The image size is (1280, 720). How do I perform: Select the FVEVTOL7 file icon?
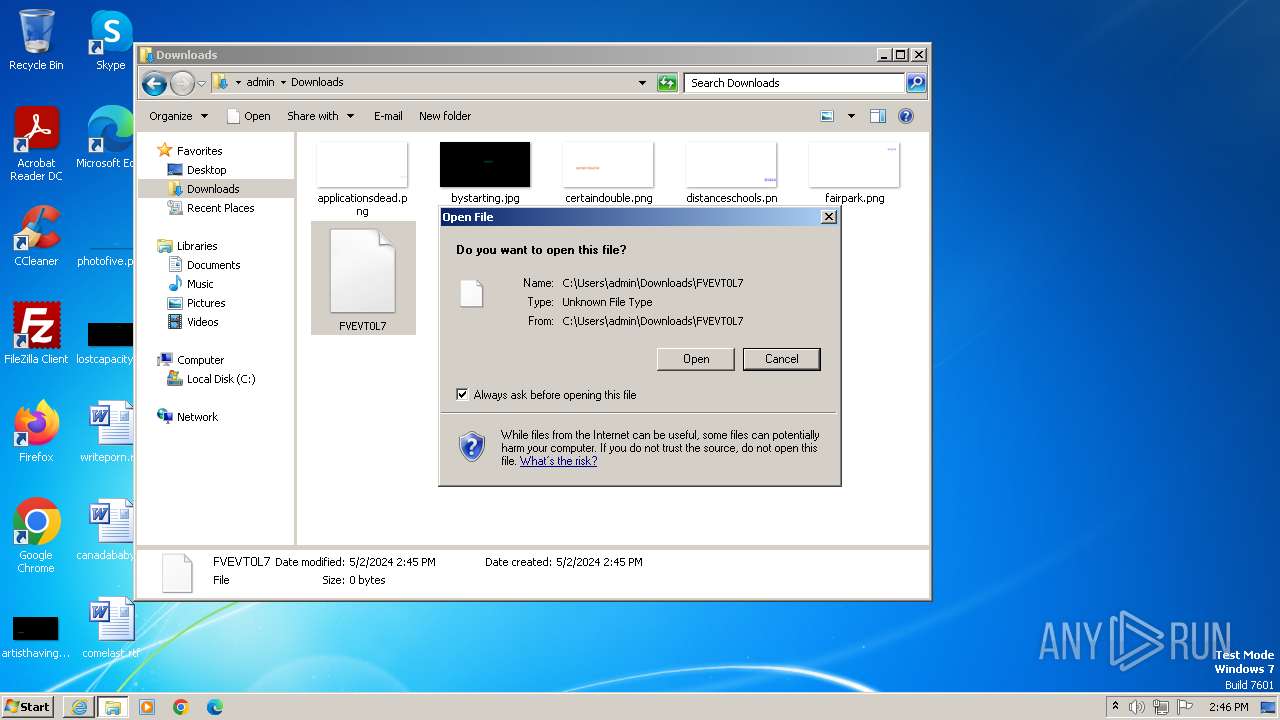point(362,272)
